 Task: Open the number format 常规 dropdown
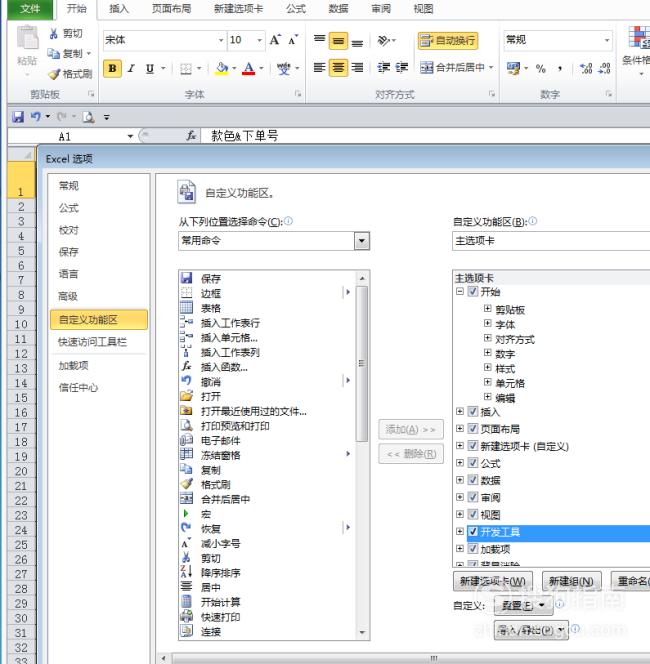(607, 40)
